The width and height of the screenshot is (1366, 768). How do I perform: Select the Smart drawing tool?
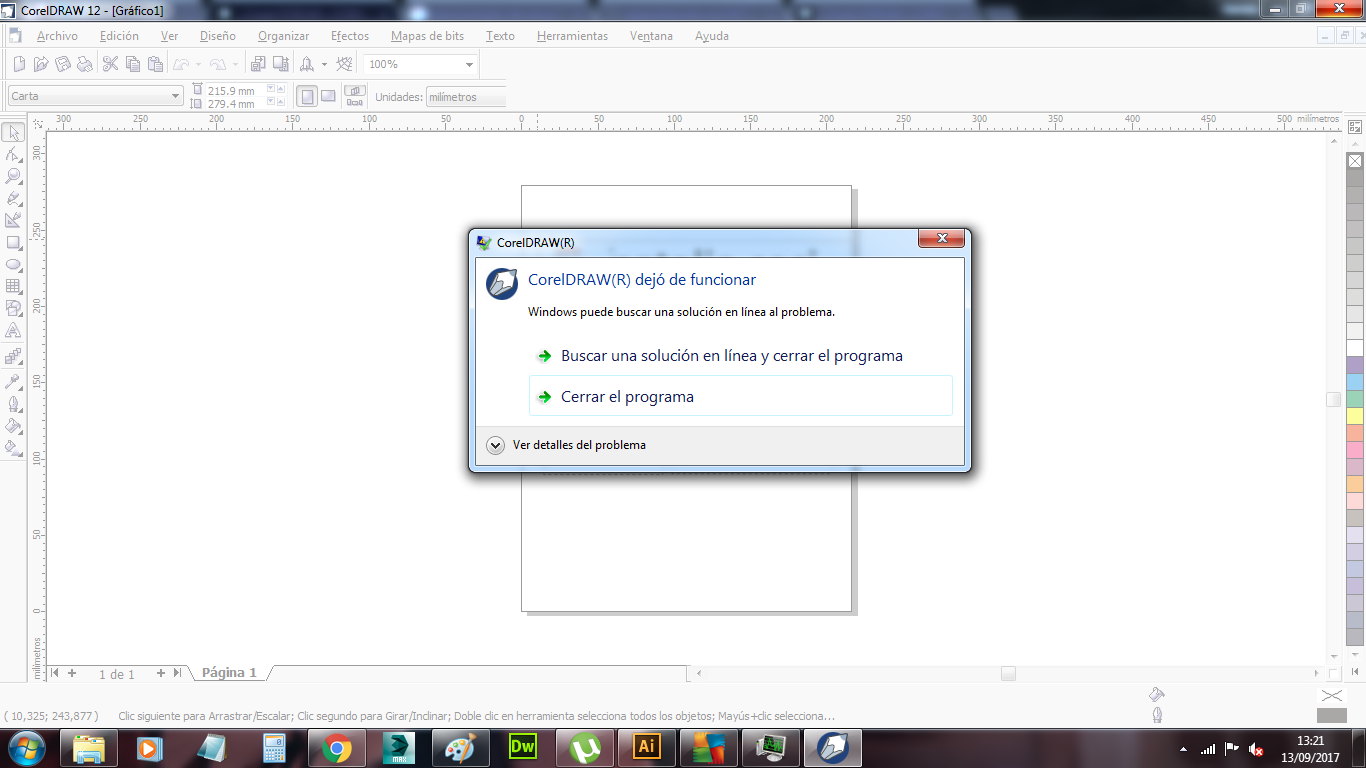(x=13, y=220)
